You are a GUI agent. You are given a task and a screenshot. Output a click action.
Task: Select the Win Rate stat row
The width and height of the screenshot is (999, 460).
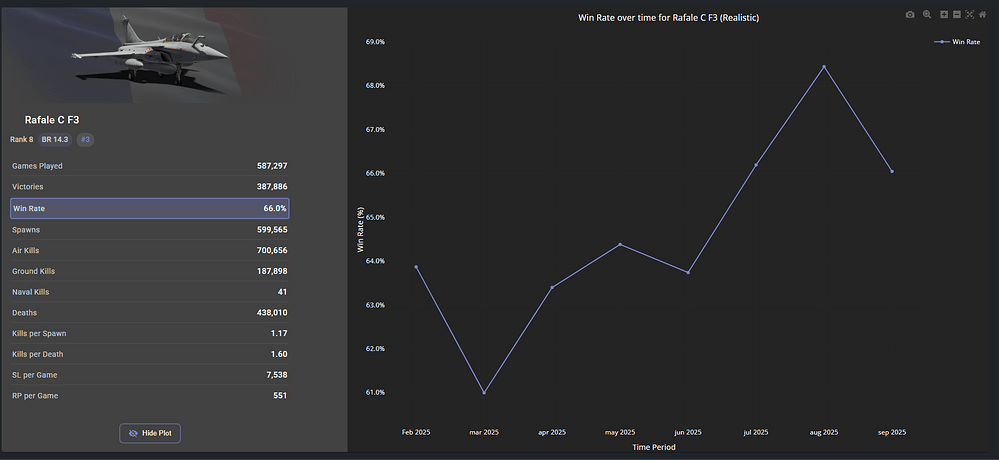pos(150,208)
